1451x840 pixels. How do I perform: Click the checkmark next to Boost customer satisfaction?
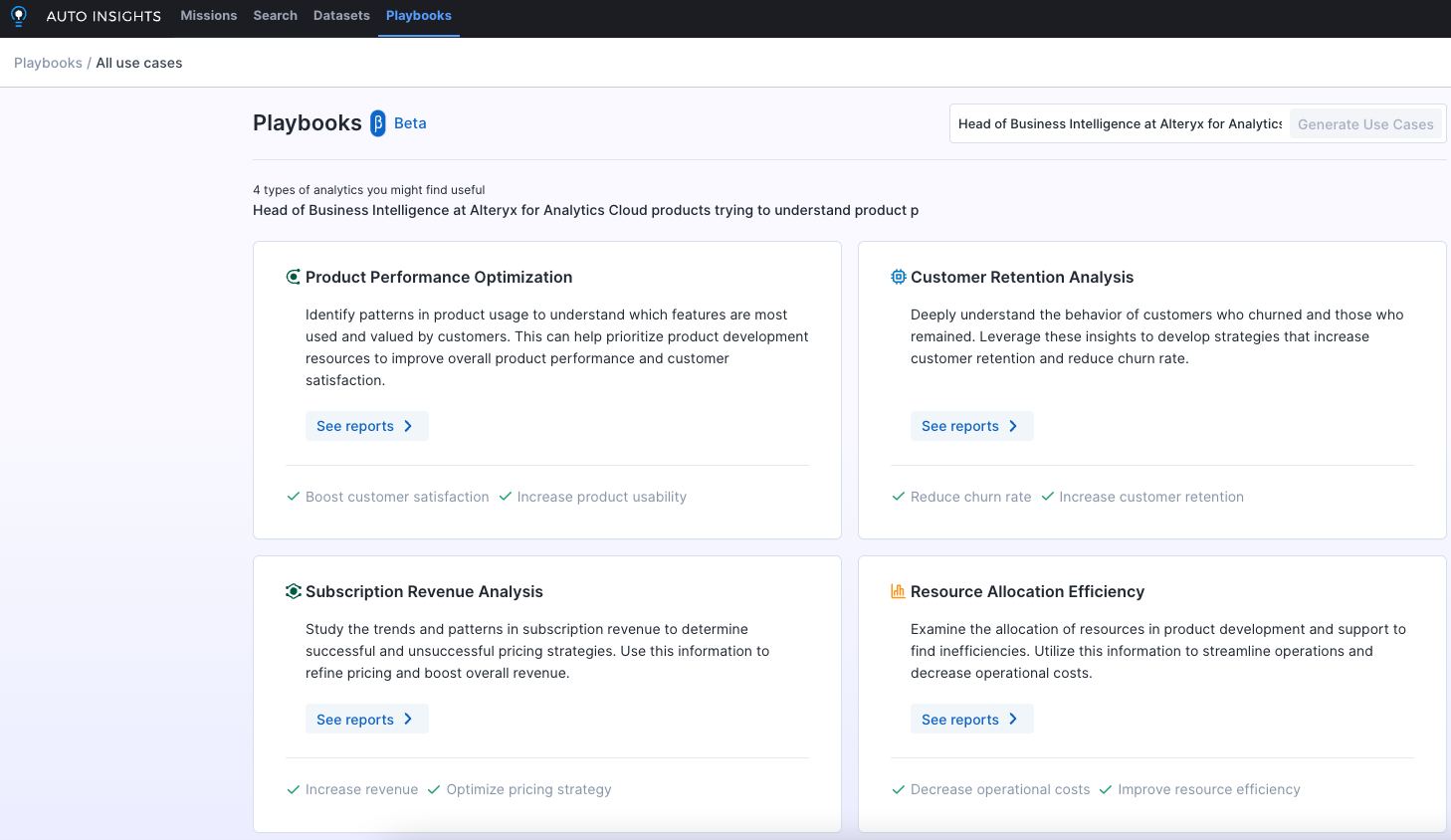point(294,497)
